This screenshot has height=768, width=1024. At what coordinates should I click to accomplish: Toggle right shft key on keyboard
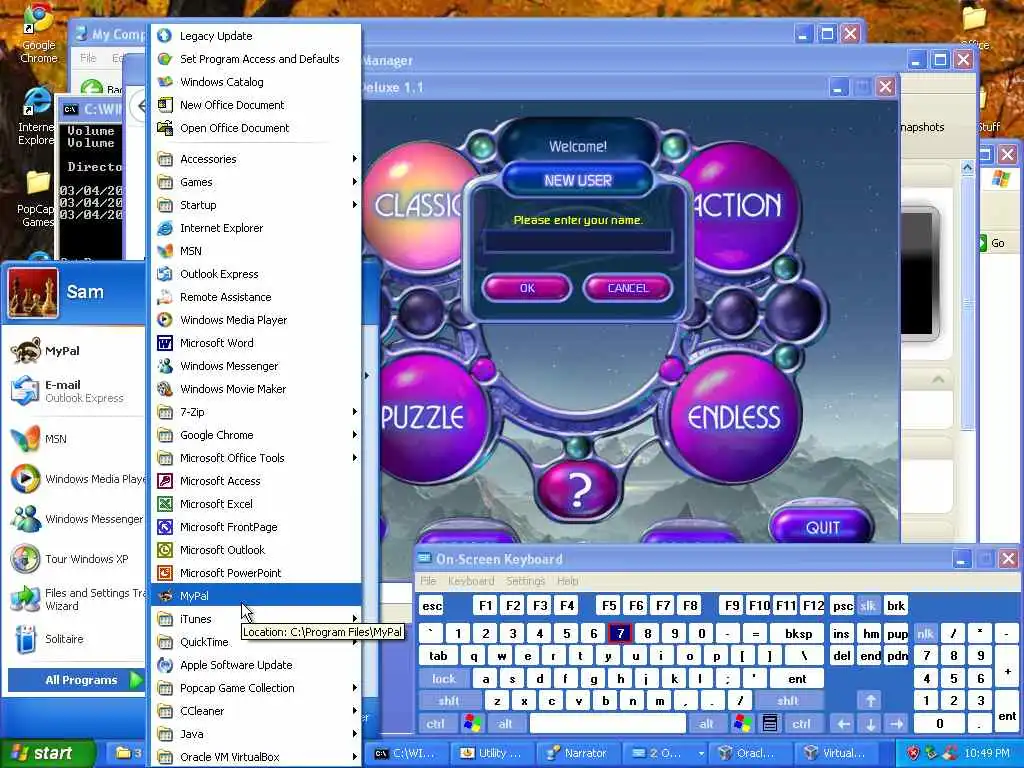coord(788,701)
